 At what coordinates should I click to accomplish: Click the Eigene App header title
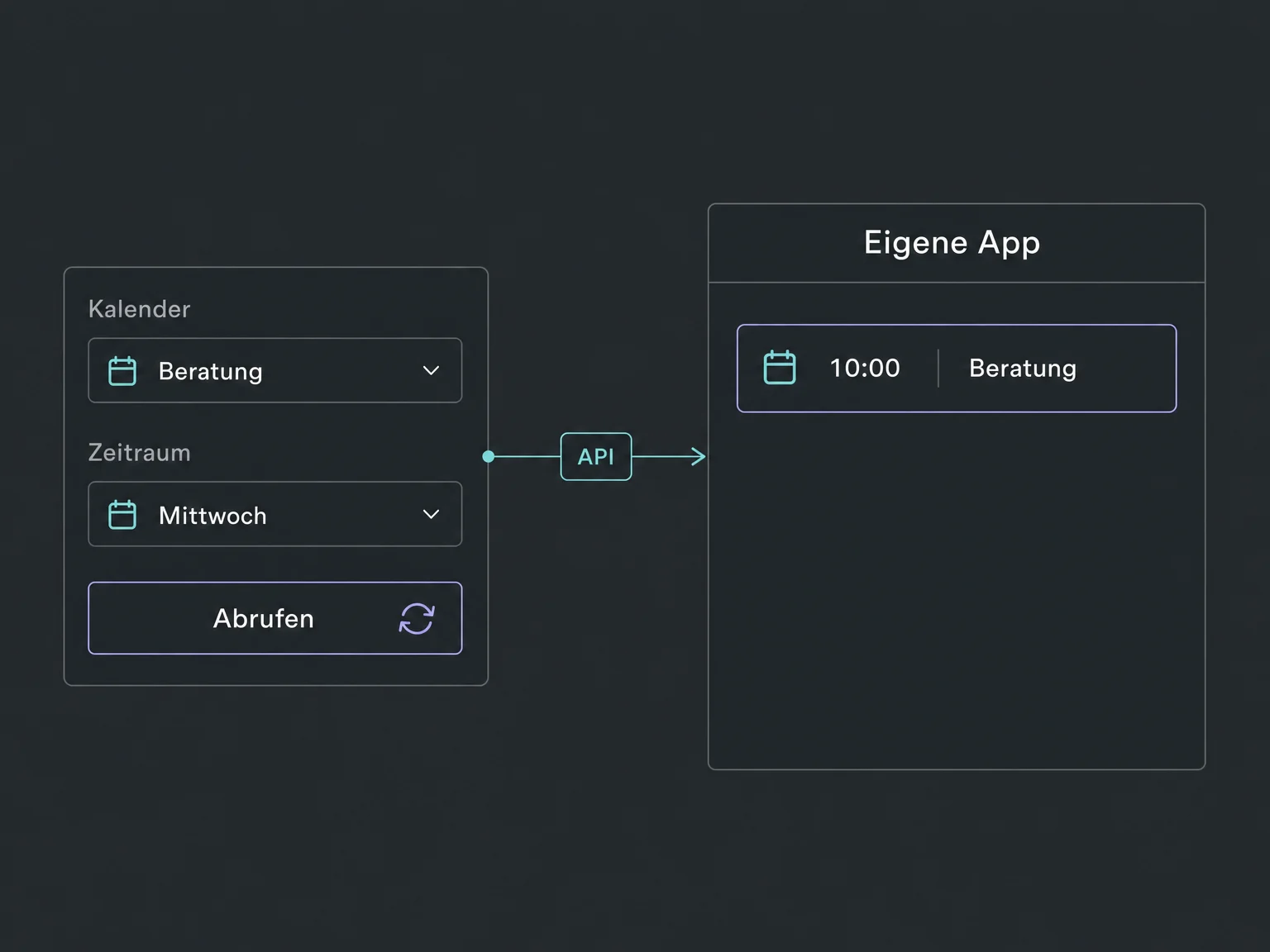click(952, 243)
